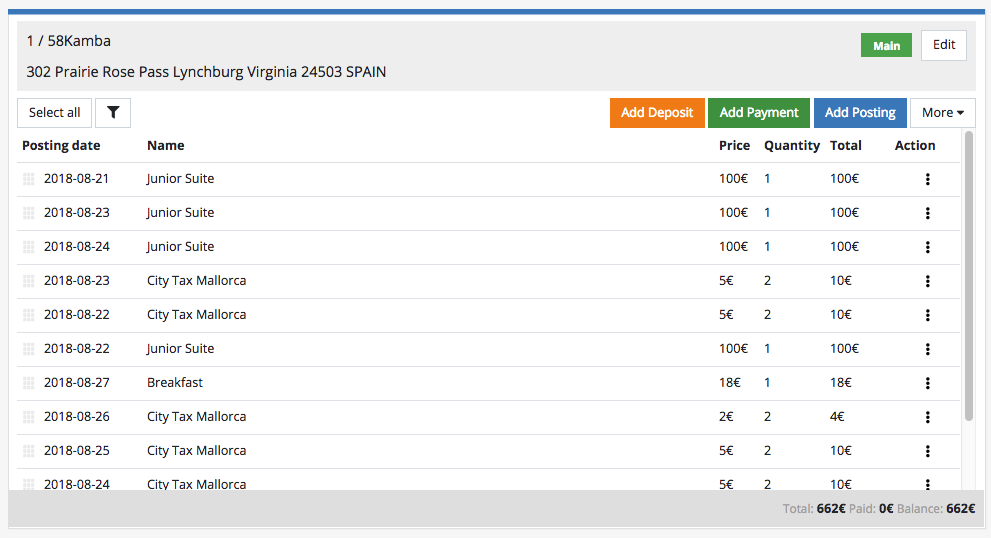The height and width of the screenshot is (538, 991).
Task: Expand the More dropdown
Action: [942, 113]
